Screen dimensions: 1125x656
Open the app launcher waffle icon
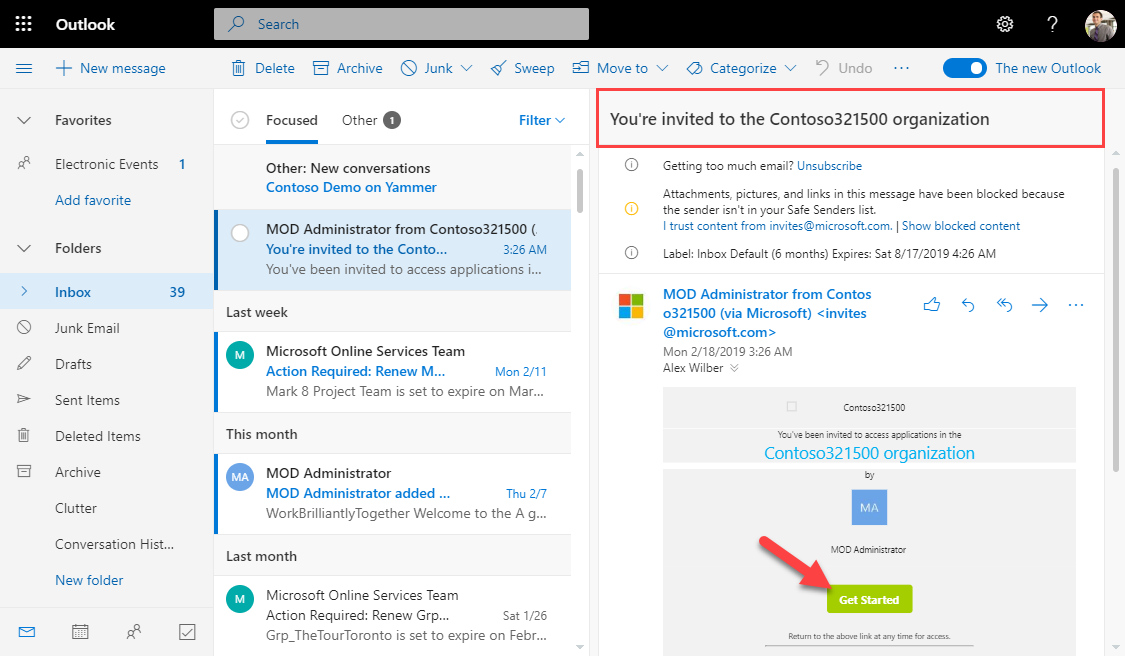coord(24,24)
